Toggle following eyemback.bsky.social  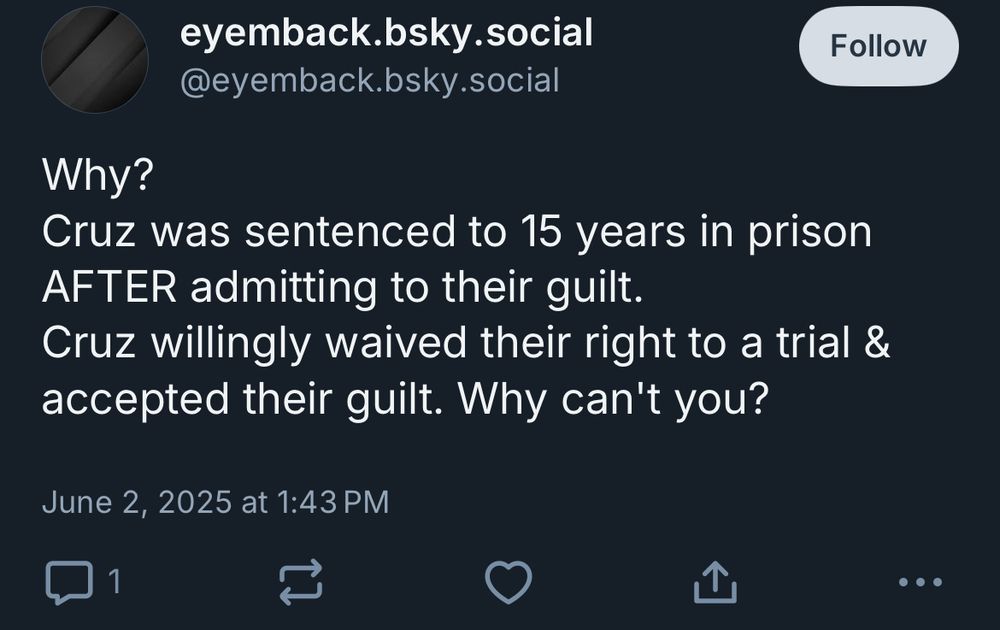pyautogui.click(x=877, y=46)
